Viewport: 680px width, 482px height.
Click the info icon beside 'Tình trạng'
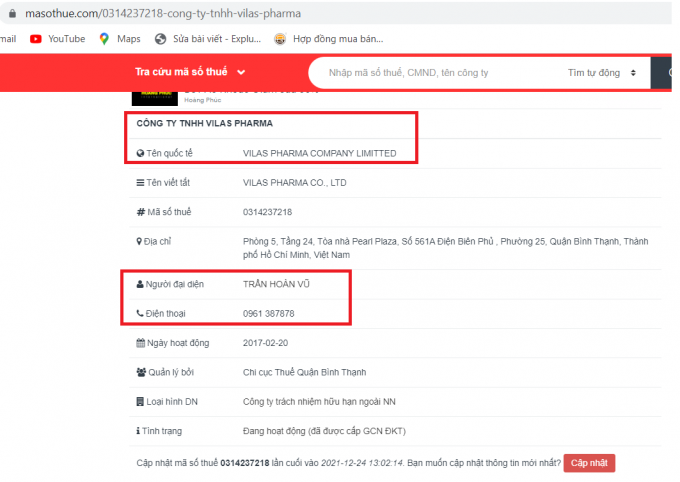pos(138,431)
